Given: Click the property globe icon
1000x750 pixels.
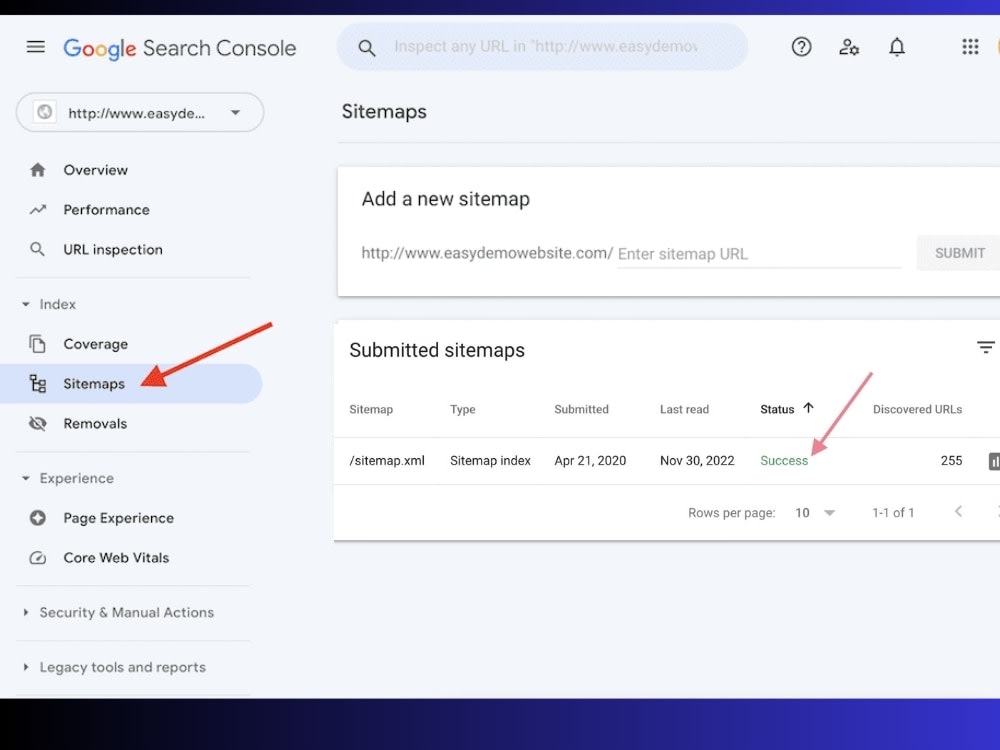Looking at the screenshot, I should (x=45, y=112).
